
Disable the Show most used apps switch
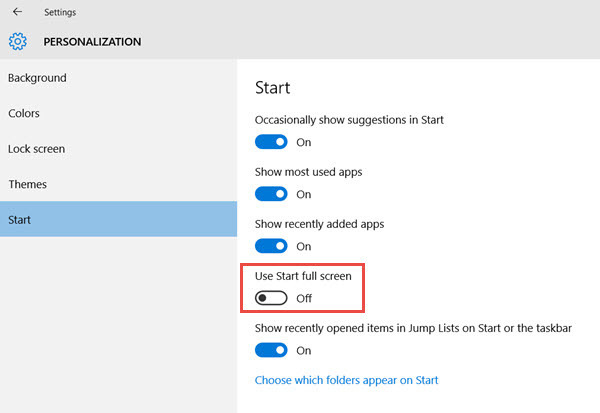271,194
